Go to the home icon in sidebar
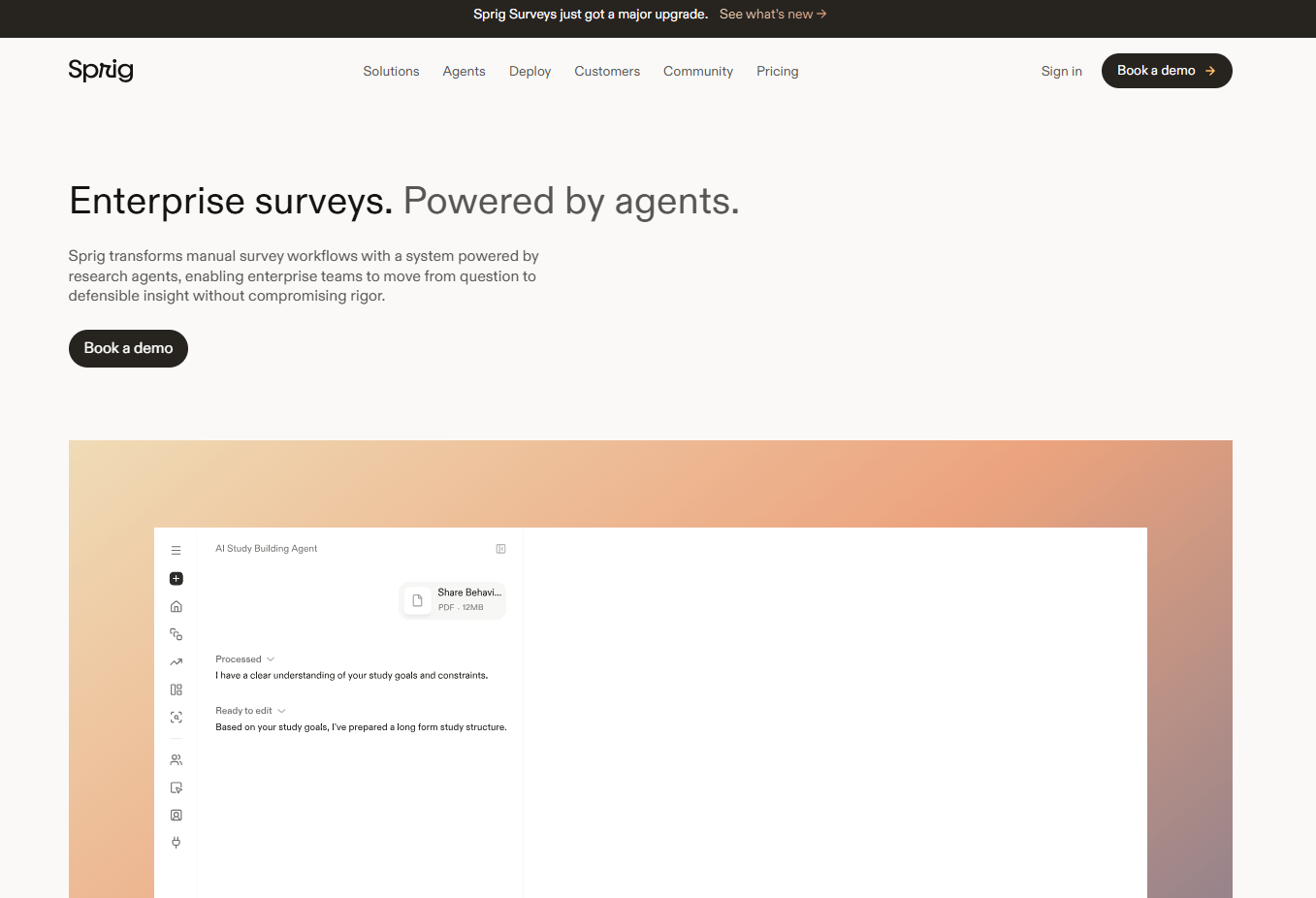 [x=176, y=606]
